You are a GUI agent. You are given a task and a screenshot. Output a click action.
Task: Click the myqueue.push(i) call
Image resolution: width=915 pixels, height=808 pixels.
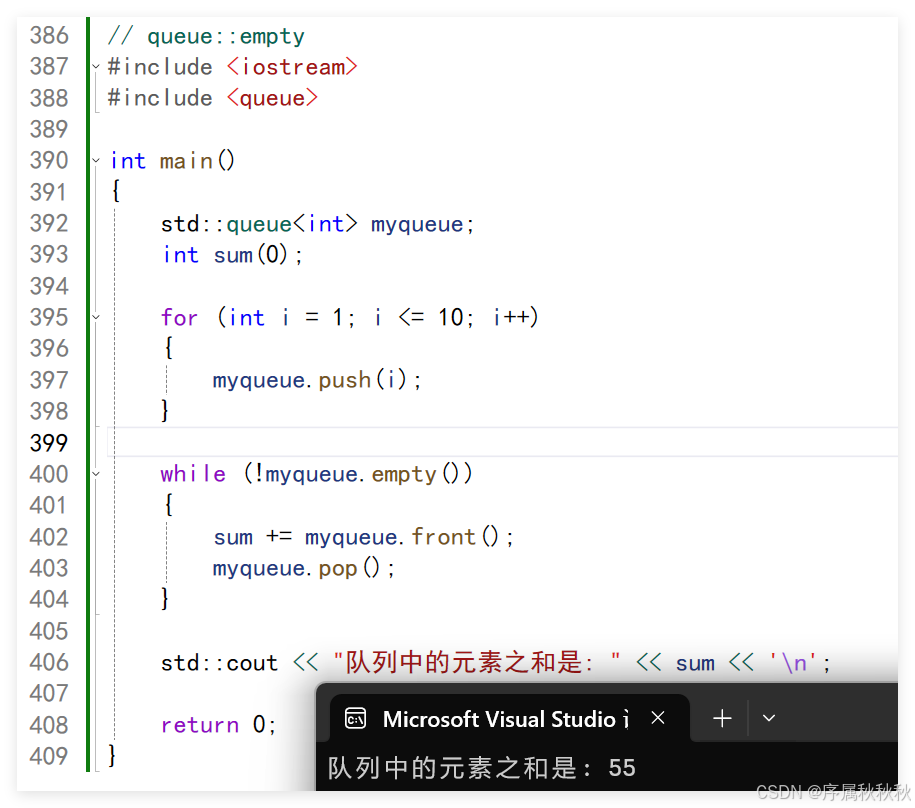click(x=316, y=380)
